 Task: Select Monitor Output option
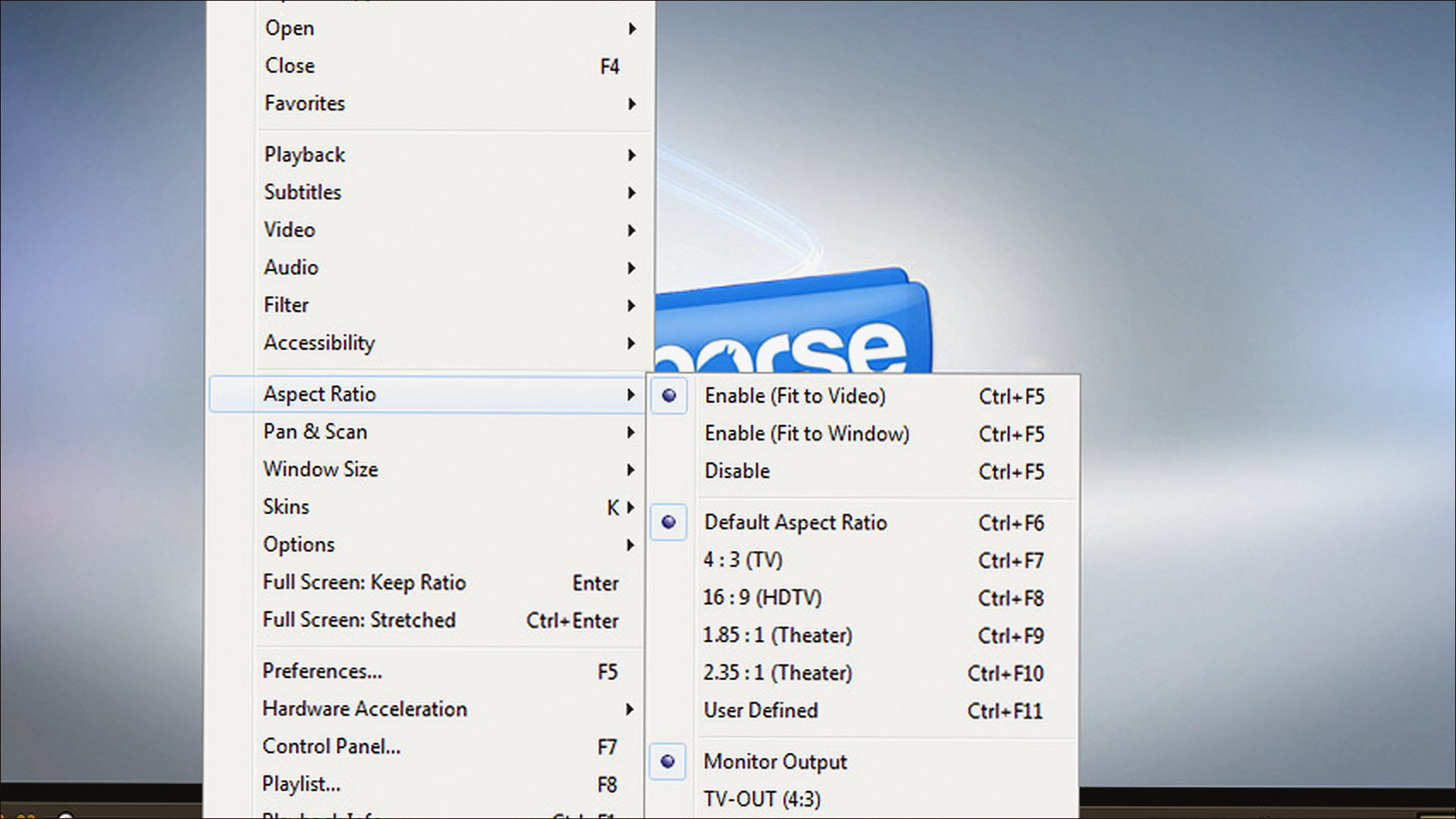[863, 761]
